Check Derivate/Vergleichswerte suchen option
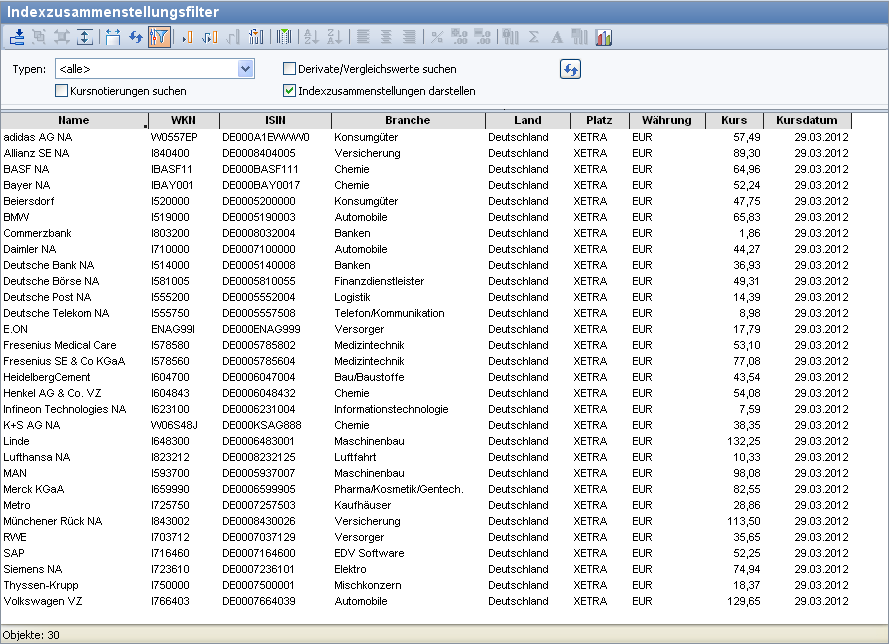Viewport: 889px width, 644px height. click(290, 69)
